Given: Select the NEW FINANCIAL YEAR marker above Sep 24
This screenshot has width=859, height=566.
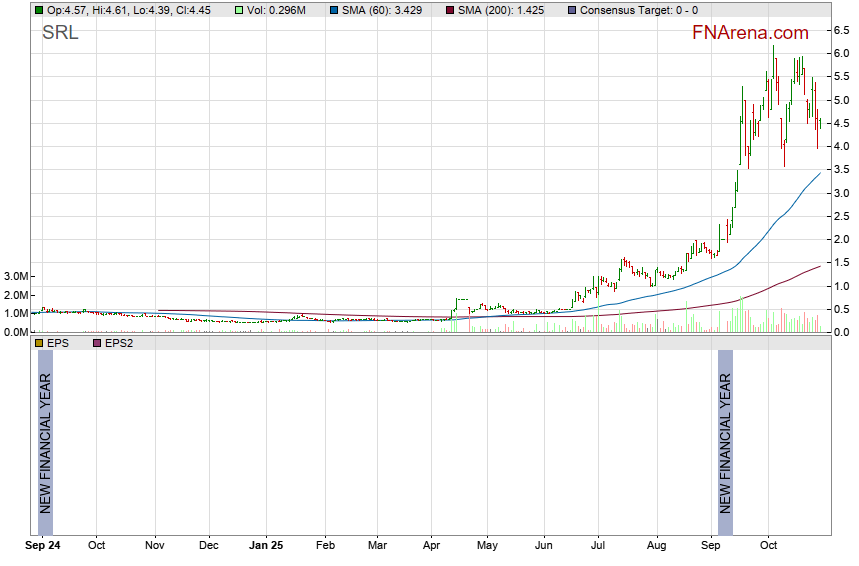Looking at the screenshot, I should (x=45, y=443).
